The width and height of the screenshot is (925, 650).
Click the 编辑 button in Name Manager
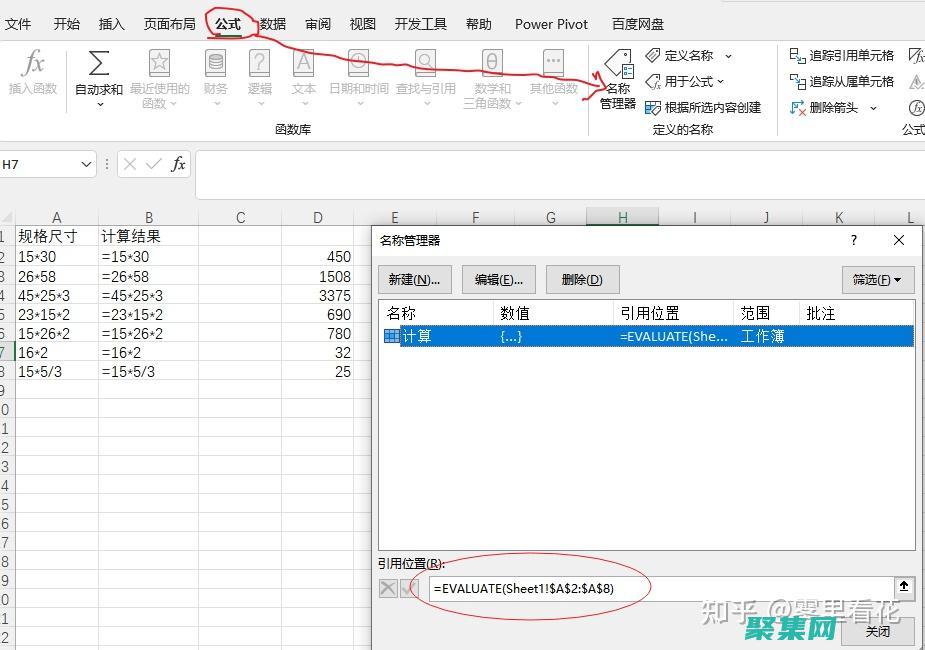point(498,279)
